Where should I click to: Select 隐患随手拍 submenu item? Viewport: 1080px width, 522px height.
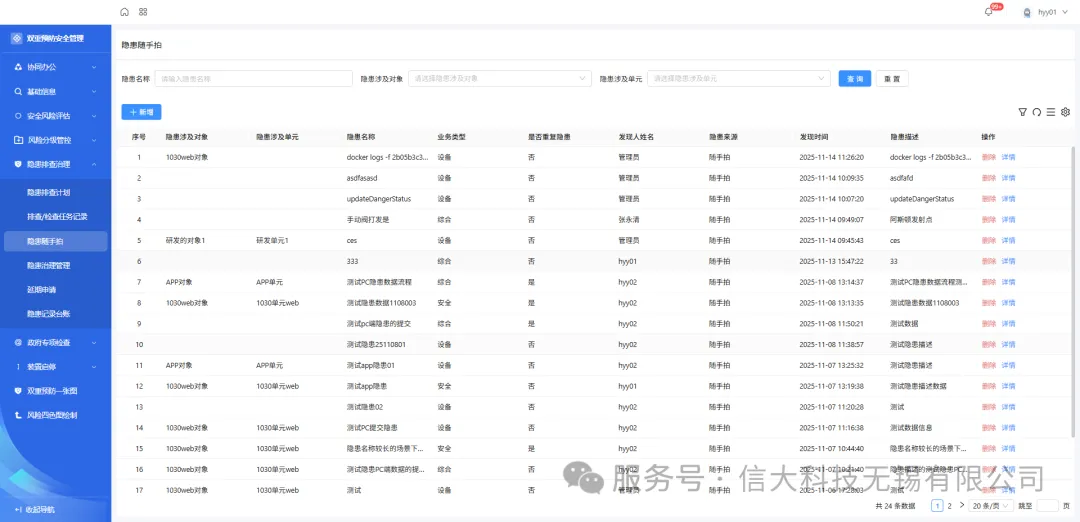click(x=56, y=241)
